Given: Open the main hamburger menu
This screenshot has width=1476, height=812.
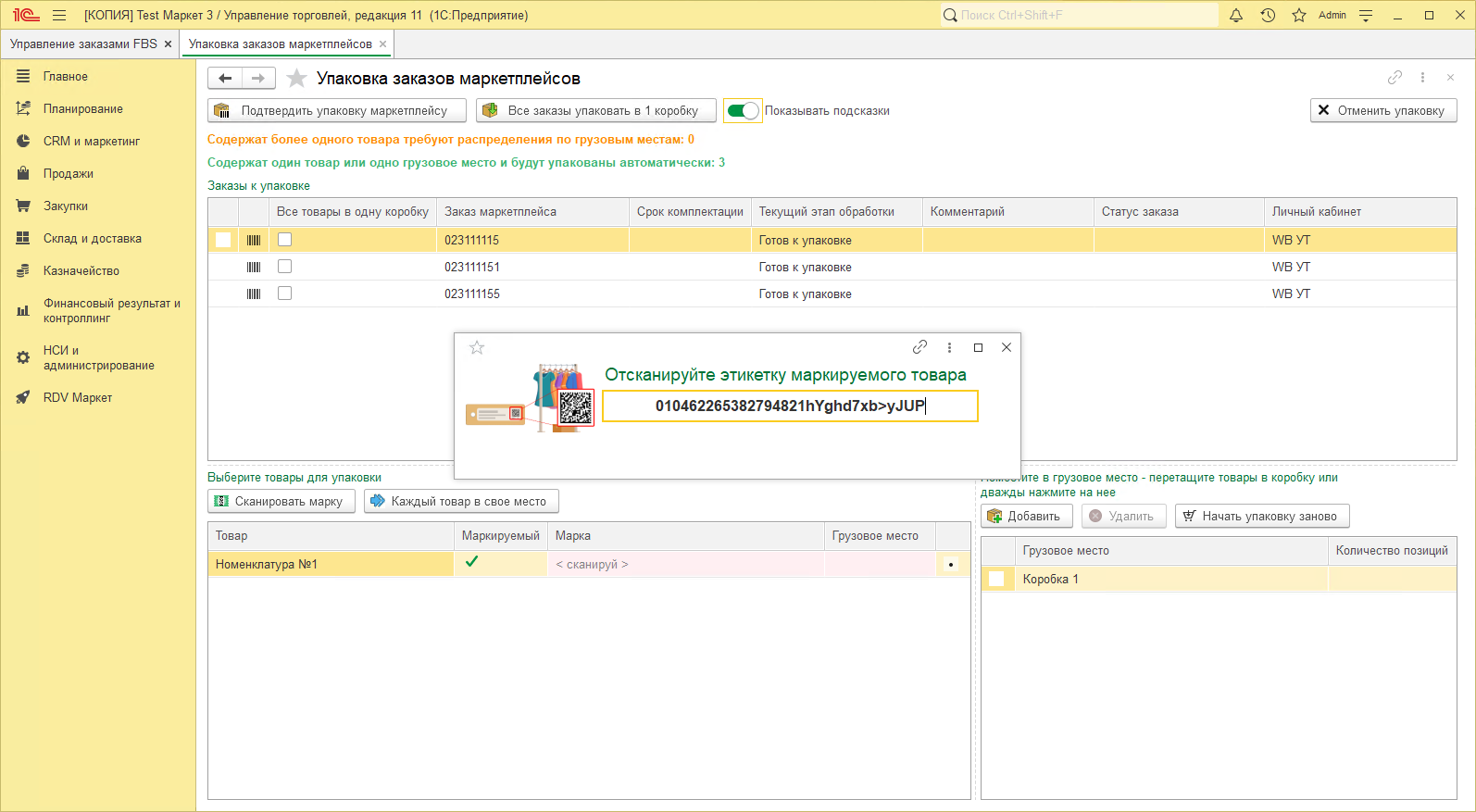Looking at the screenshot, I should 59,15.
